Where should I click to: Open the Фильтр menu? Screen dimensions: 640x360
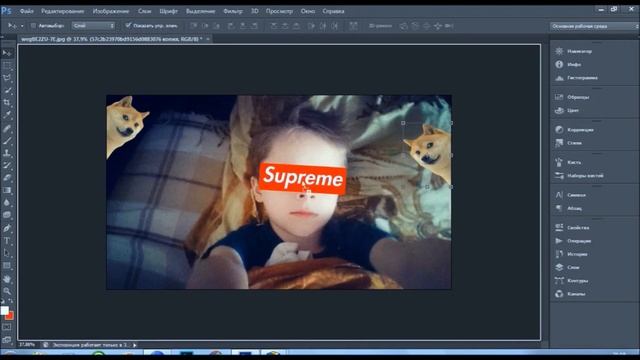click(x=233, y=11)
